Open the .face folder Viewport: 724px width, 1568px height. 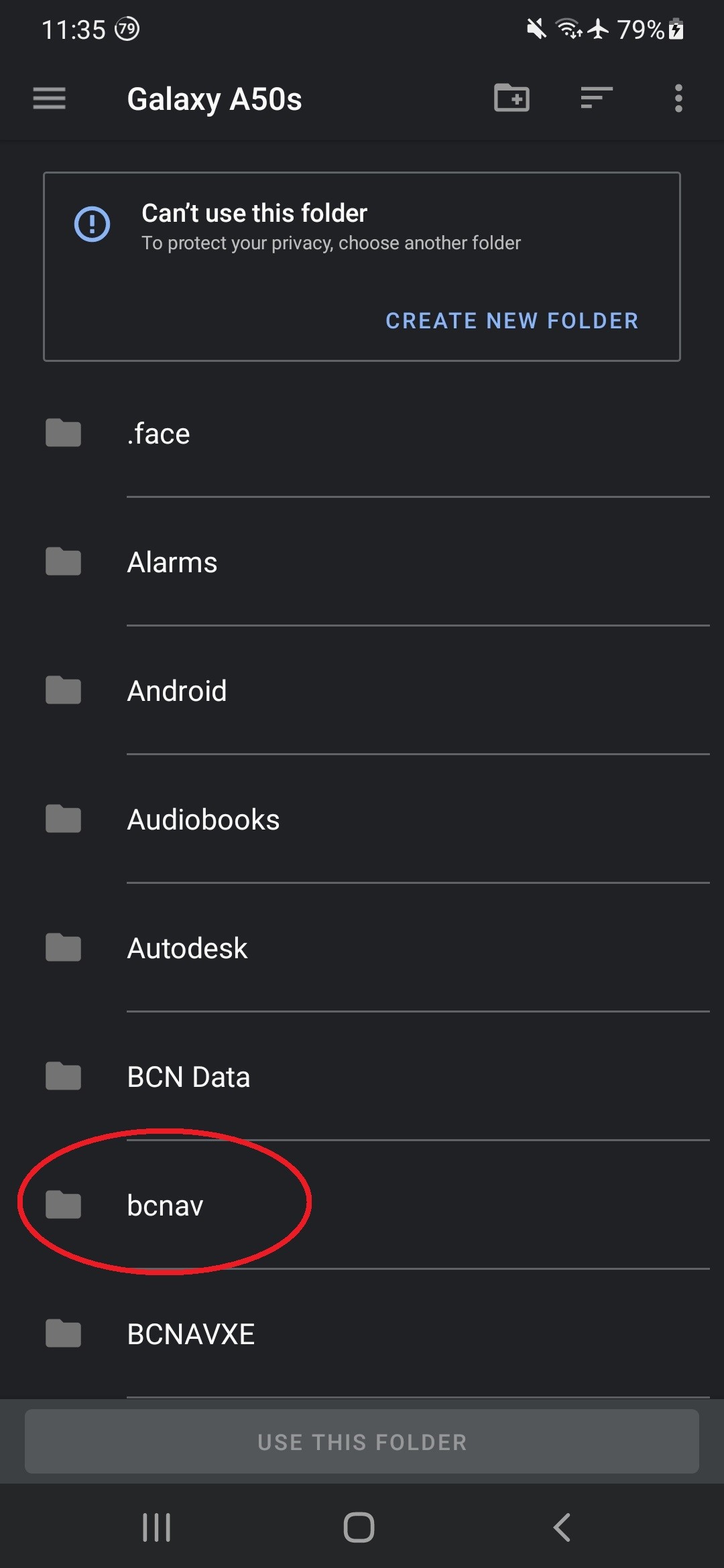pyautogui.click(x=159, y=434)
